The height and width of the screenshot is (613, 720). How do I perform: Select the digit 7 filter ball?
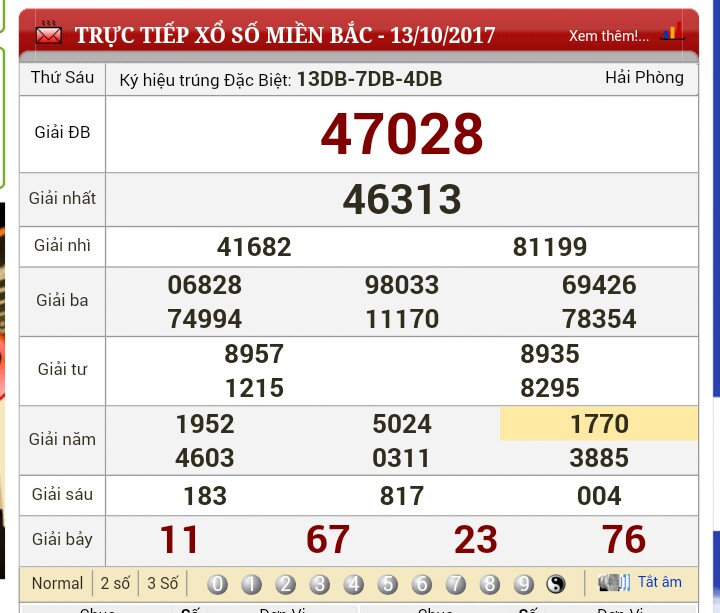point(456,584)
